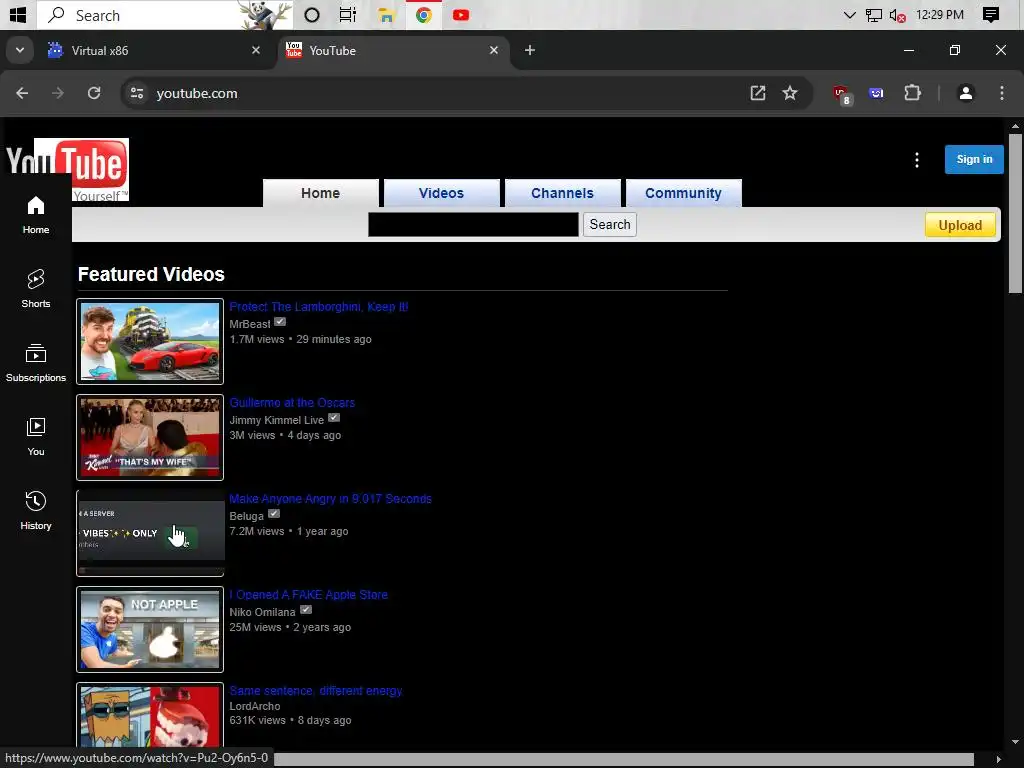Open History in the sidebar
Screen dimensions: 1024x768
(36, 511)
